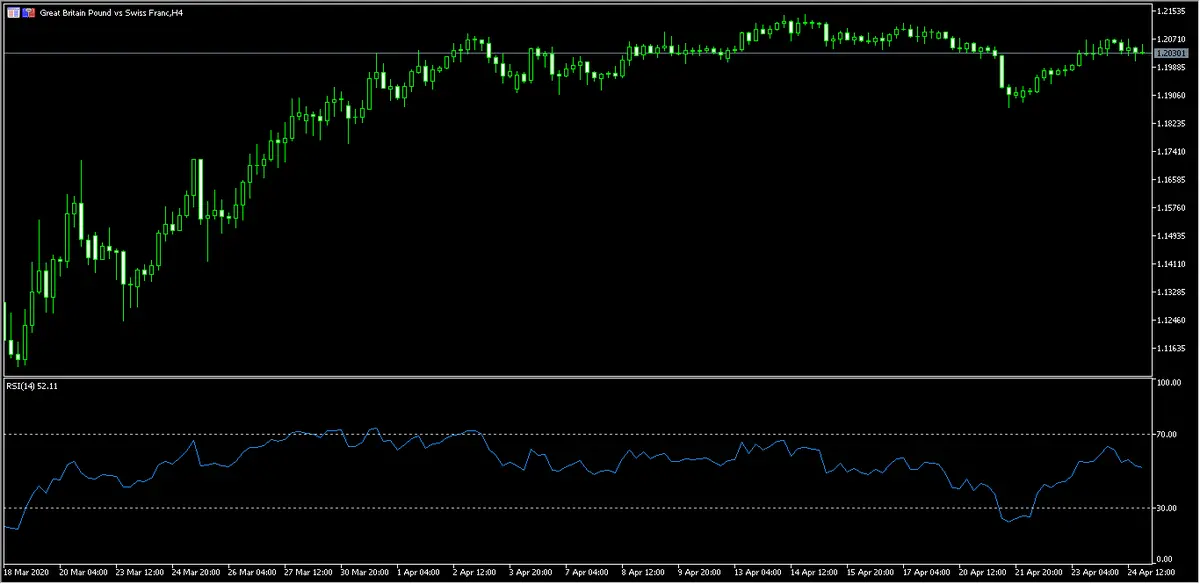Click the 1.15760 price scale value

(1171, 208)
